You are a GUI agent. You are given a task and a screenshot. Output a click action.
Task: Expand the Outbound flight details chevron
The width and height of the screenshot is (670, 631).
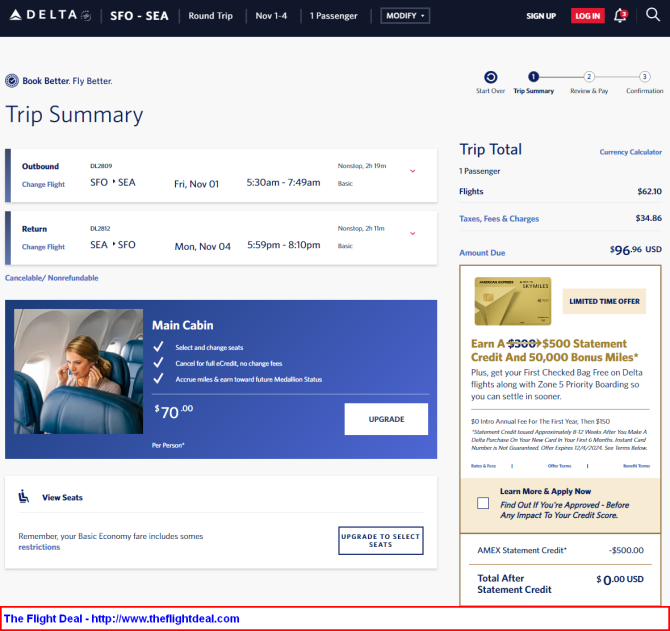pos(413,171)
